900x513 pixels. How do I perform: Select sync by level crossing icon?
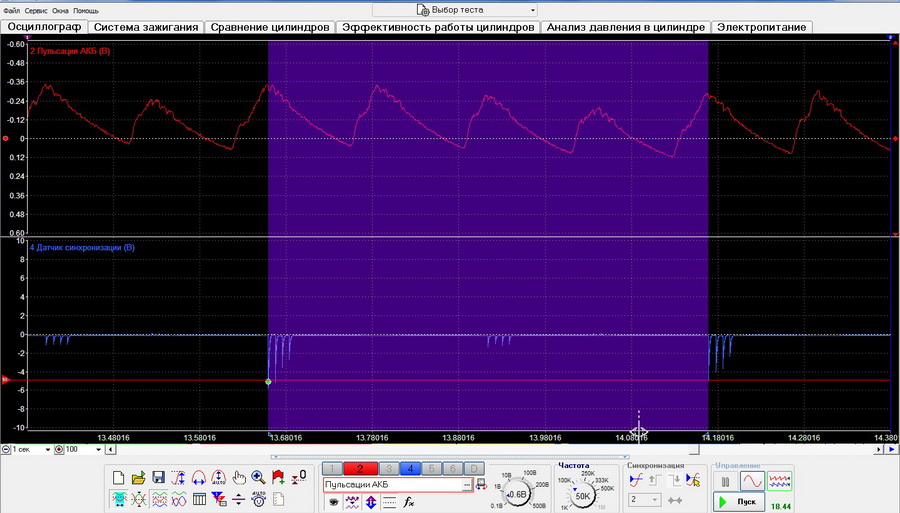(x=636, y=480)
